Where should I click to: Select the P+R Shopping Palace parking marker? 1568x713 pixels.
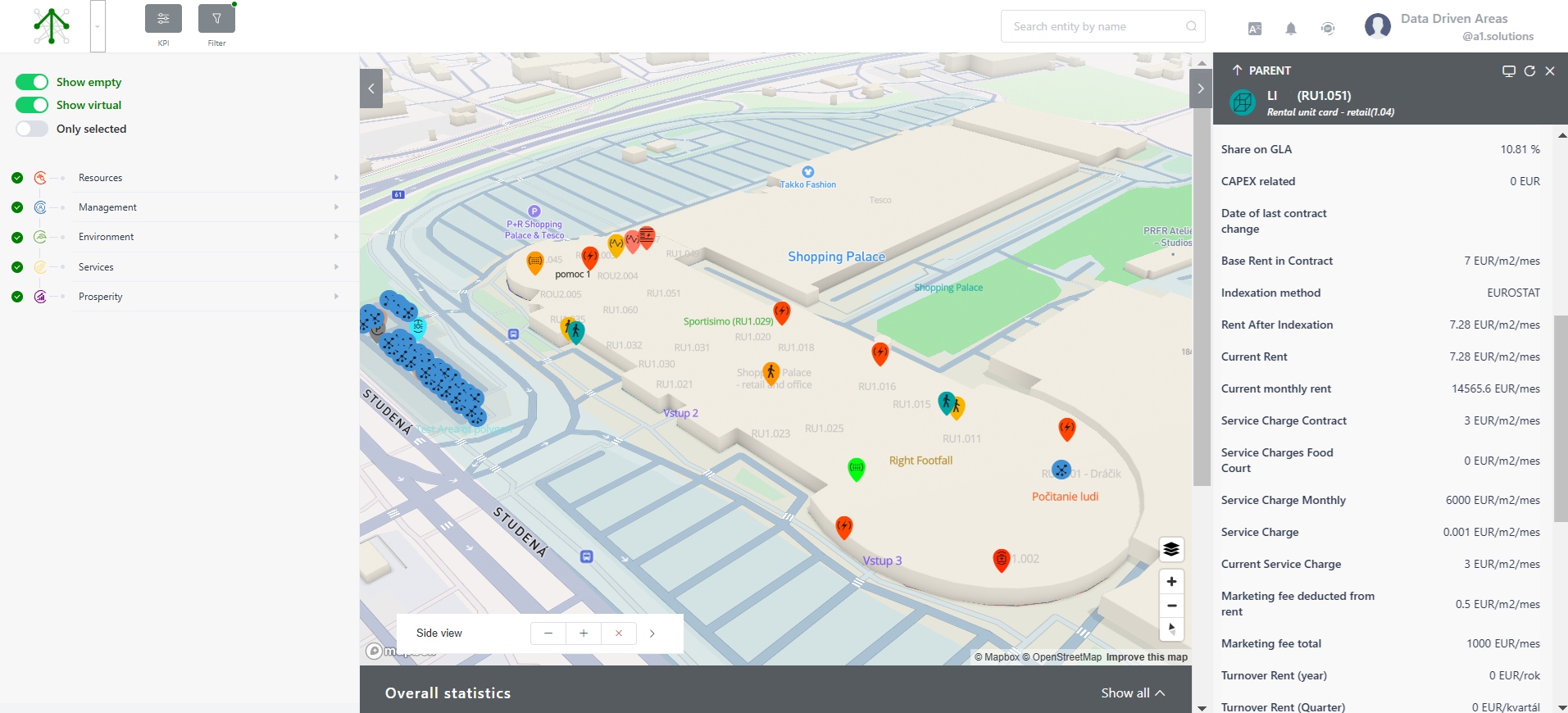click(534, 211)
